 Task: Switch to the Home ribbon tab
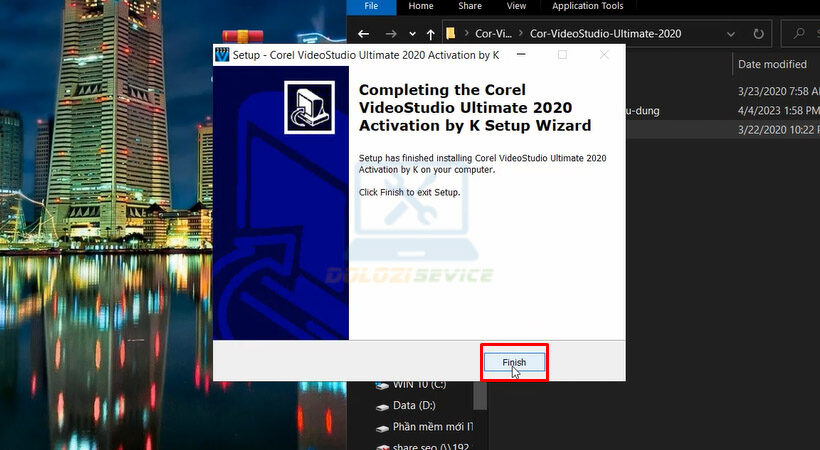tap(421, 6)
